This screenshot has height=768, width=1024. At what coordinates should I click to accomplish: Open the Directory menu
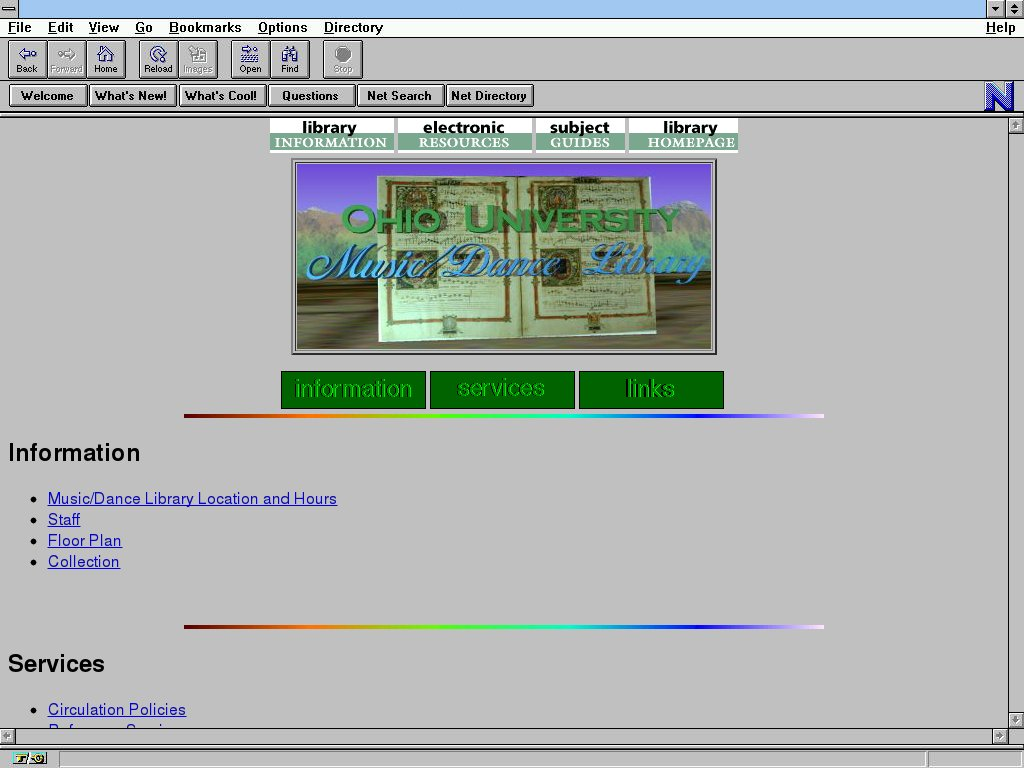tap(353, 27)
